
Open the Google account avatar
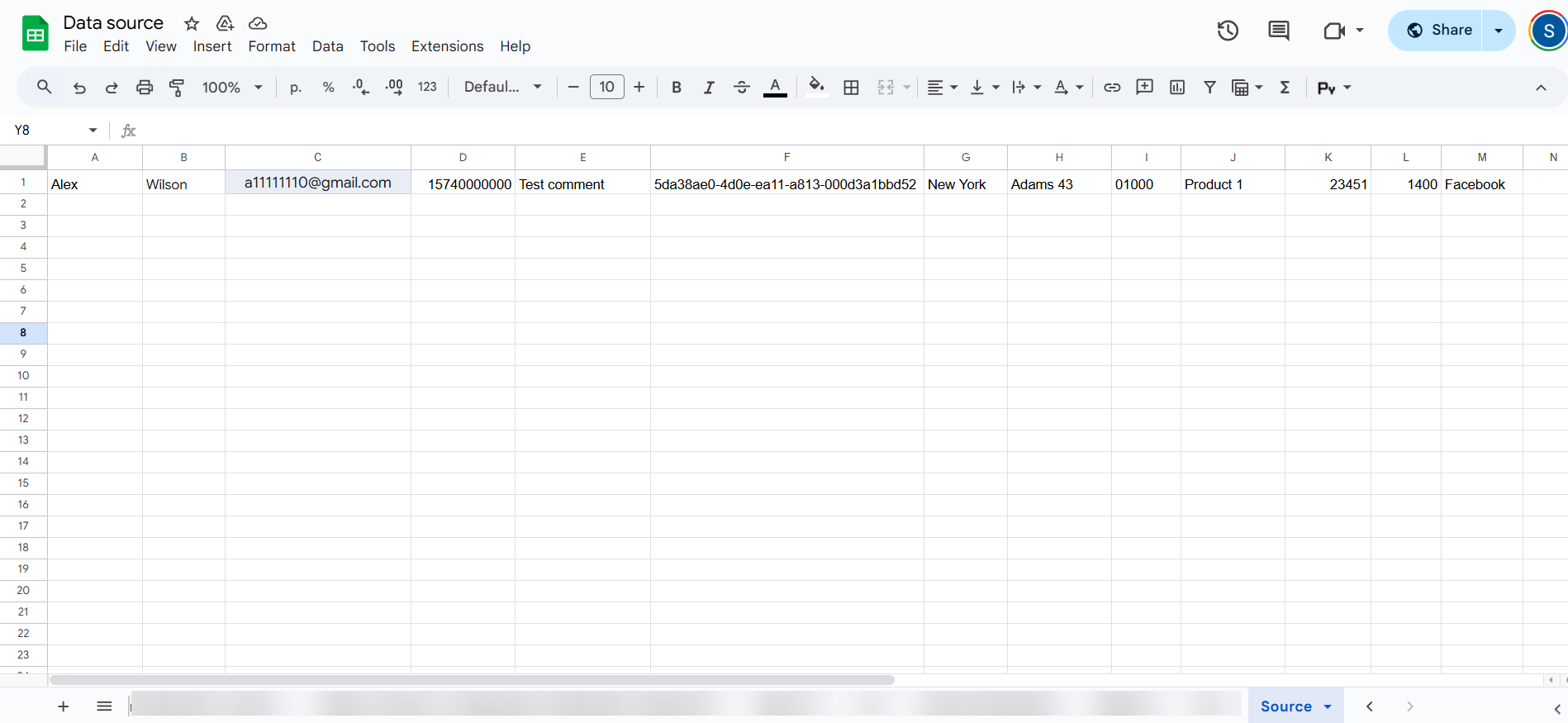(x=1548, y=31)
